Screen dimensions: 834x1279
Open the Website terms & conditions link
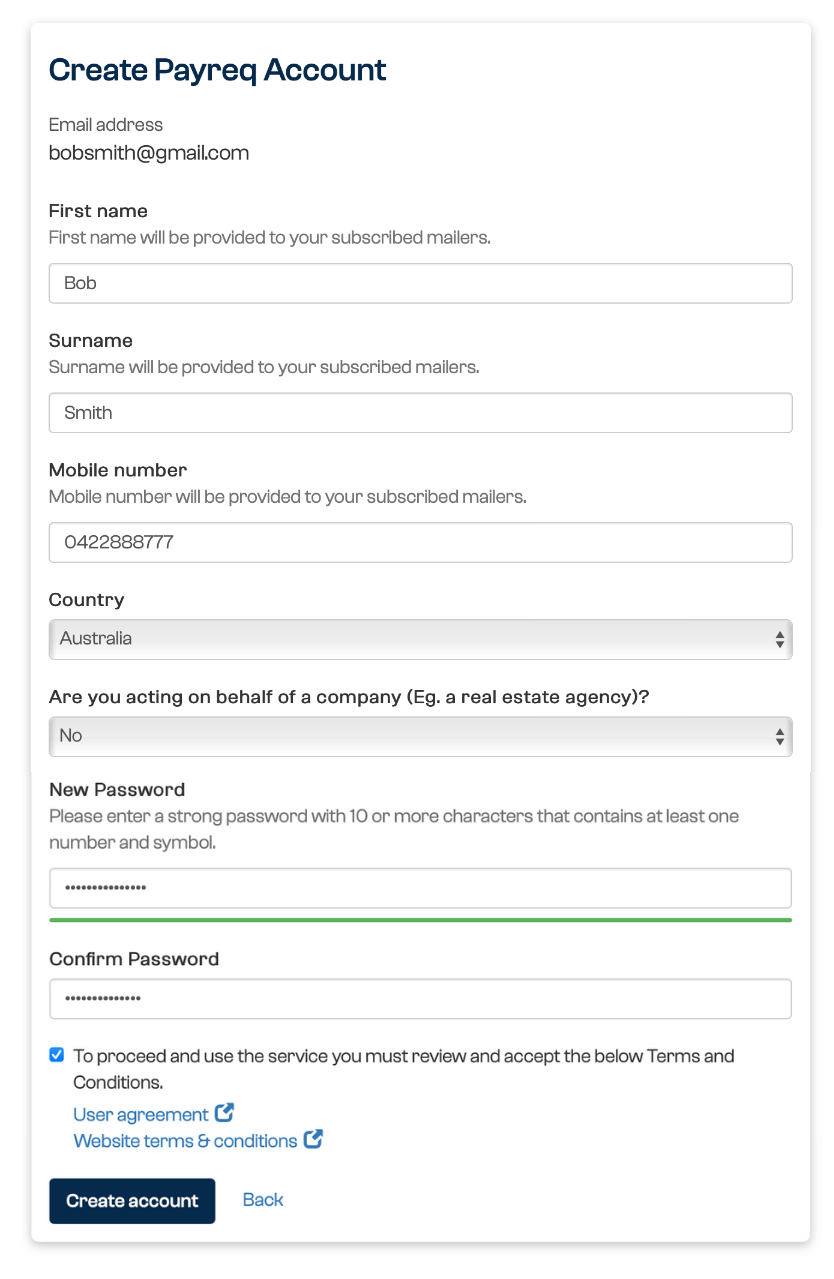point(185,1141)
